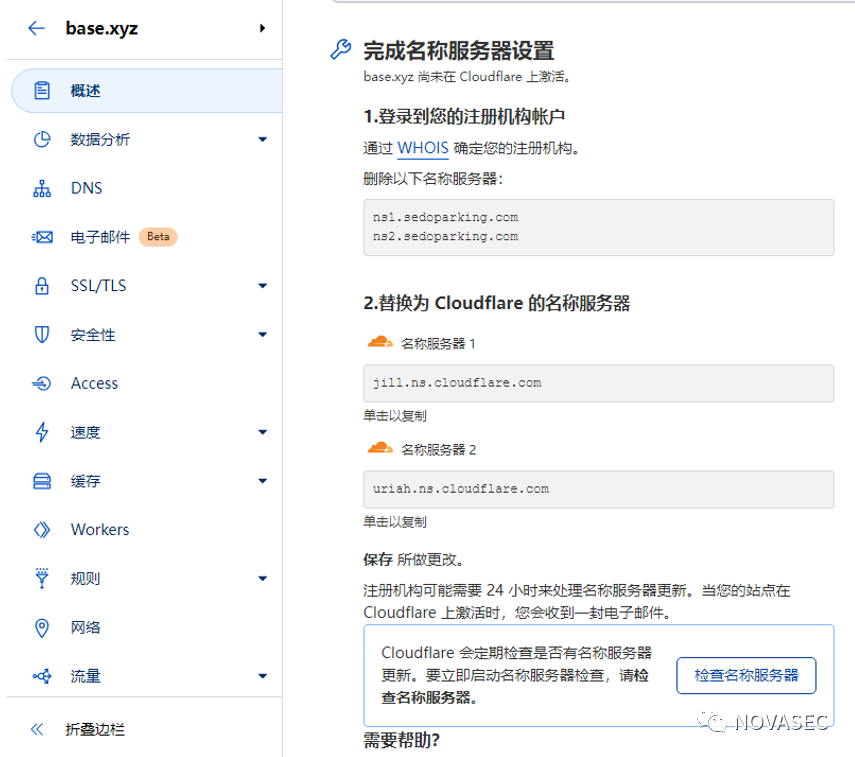Click the Workers diamond brackets icon
Image resolution: width=855 pixels, height=757 pixels.
(42, 530)
